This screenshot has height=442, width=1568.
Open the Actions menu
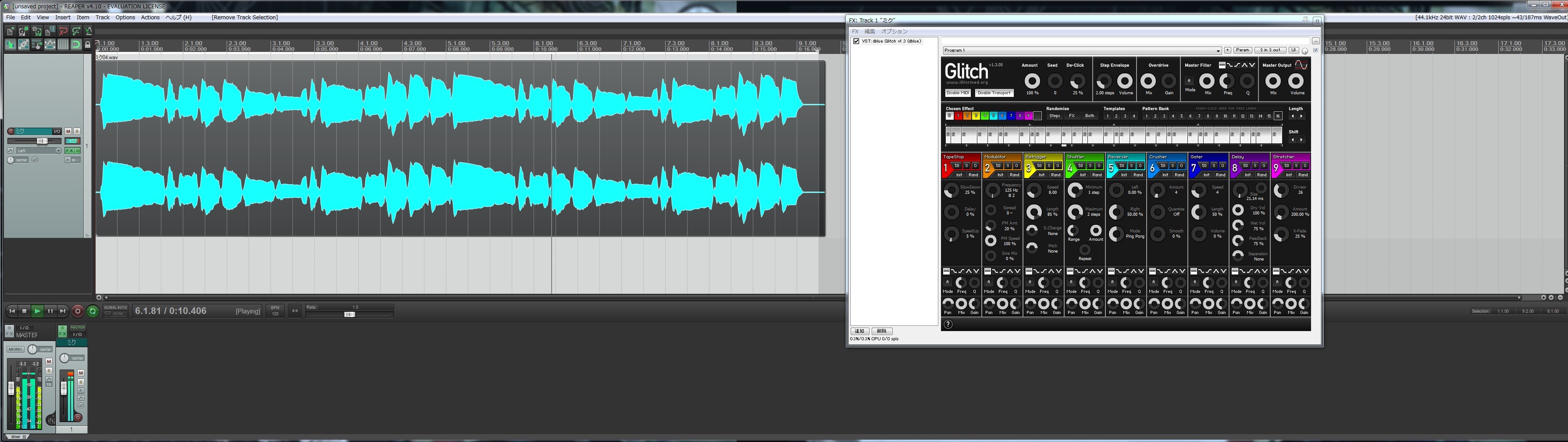150,18
